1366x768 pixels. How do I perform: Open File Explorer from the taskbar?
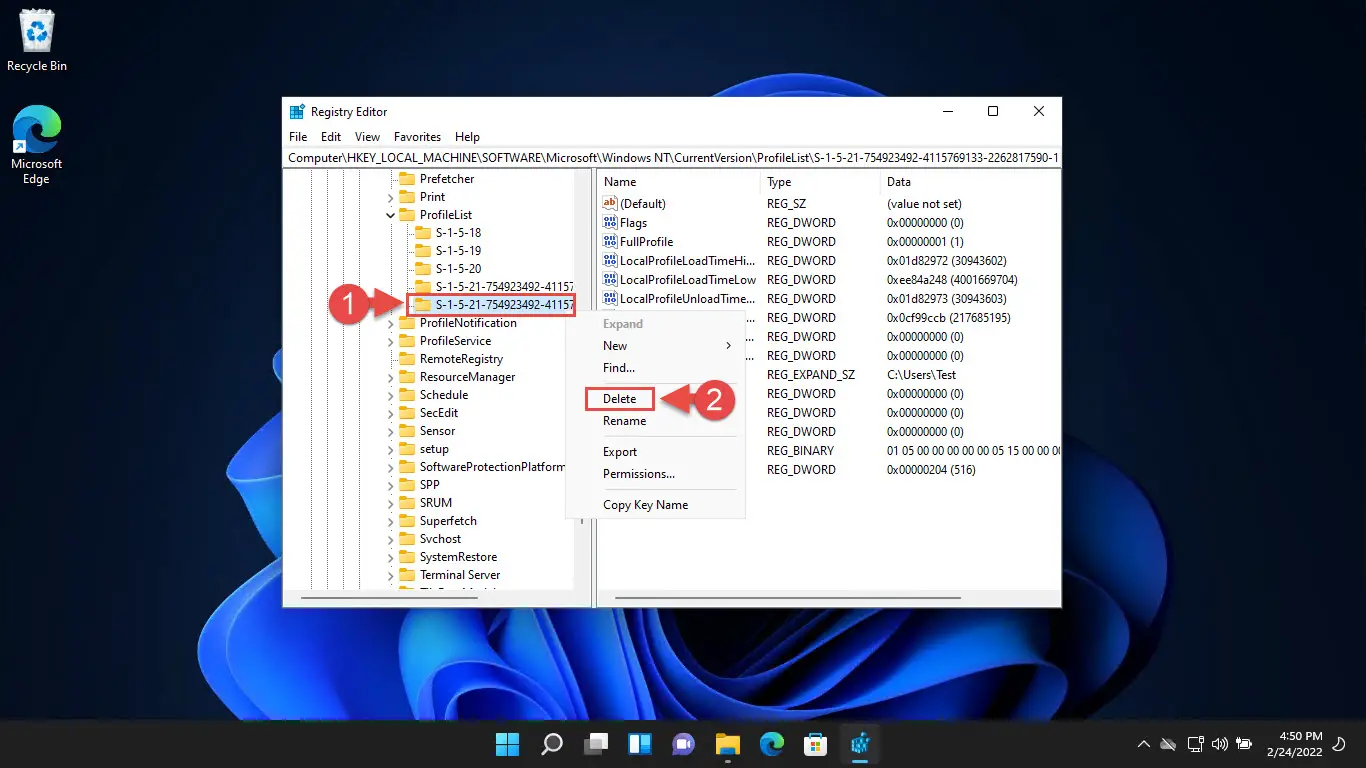tap(727, 744)
